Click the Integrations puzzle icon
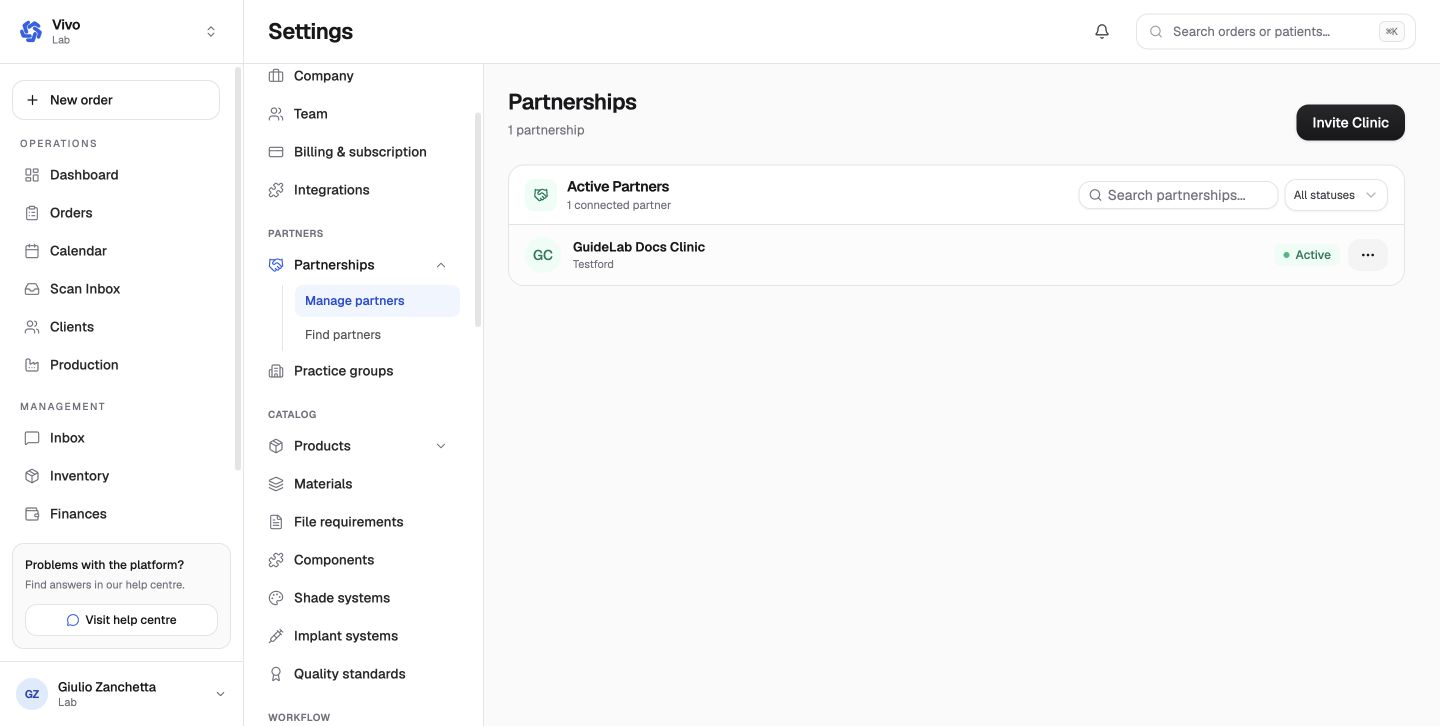The image size is (1440, 726). point(276,190)
